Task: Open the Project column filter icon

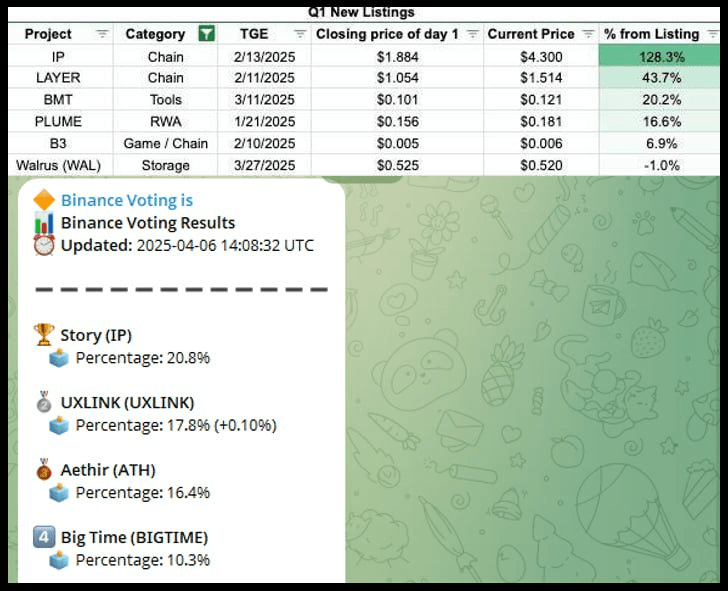Action: pyautogui.click(x=102, y=34)
